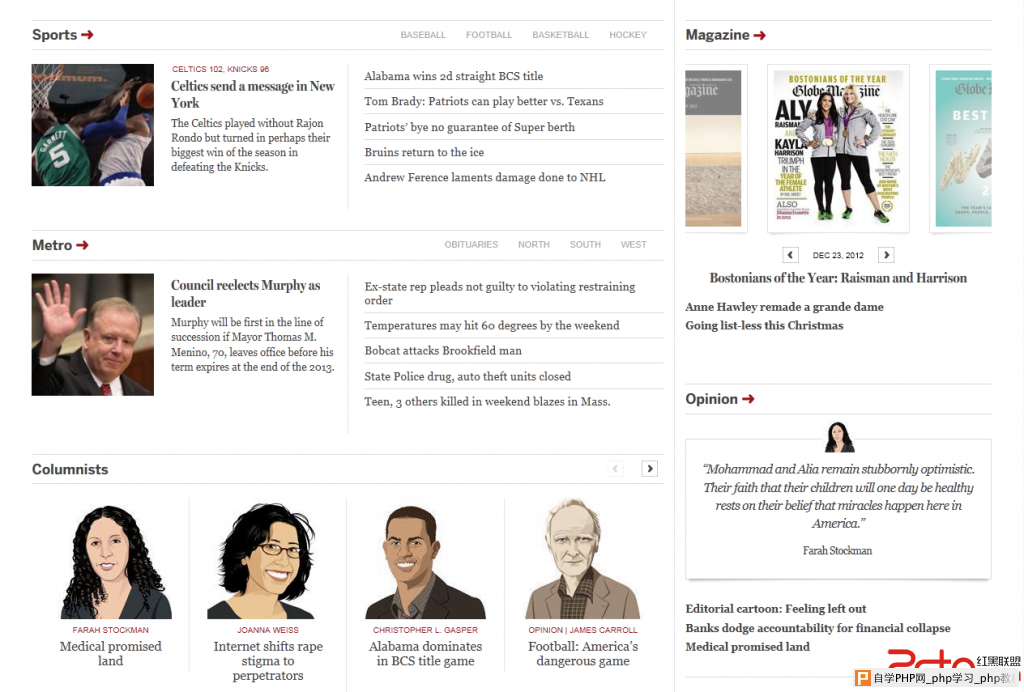Open Bostonians of the Year magazine cover

(838, 148)
